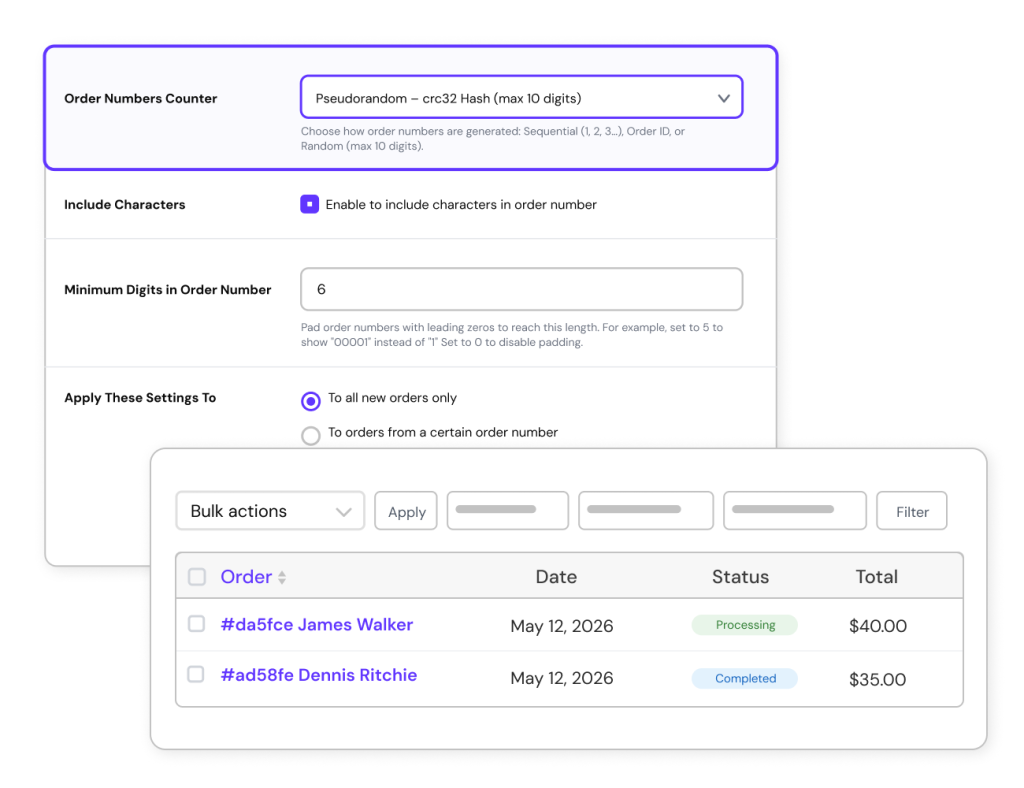Click the $40.00 total value

[878, 626]
